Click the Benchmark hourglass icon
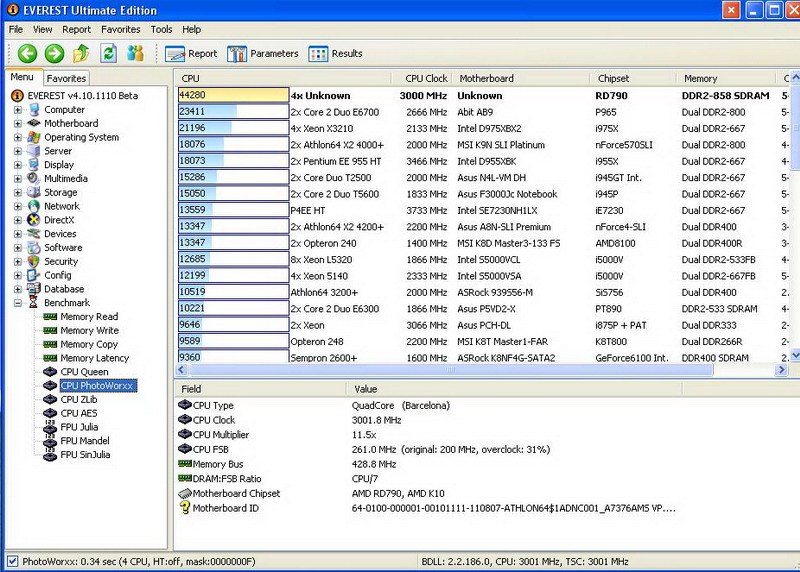This screenshot has width=800, height=572. [x=34, y=303]
